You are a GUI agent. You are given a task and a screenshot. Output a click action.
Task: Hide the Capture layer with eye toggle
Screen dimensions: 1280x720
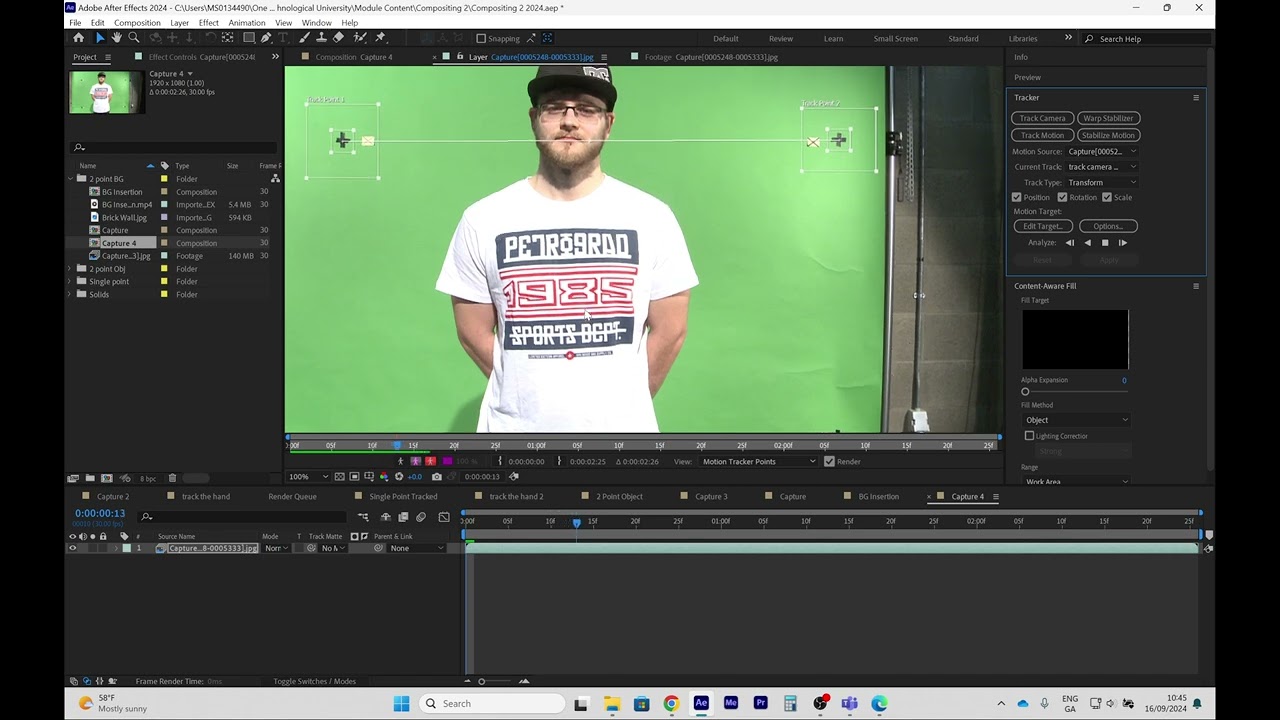pyautogui.click(x=72, y=548)
